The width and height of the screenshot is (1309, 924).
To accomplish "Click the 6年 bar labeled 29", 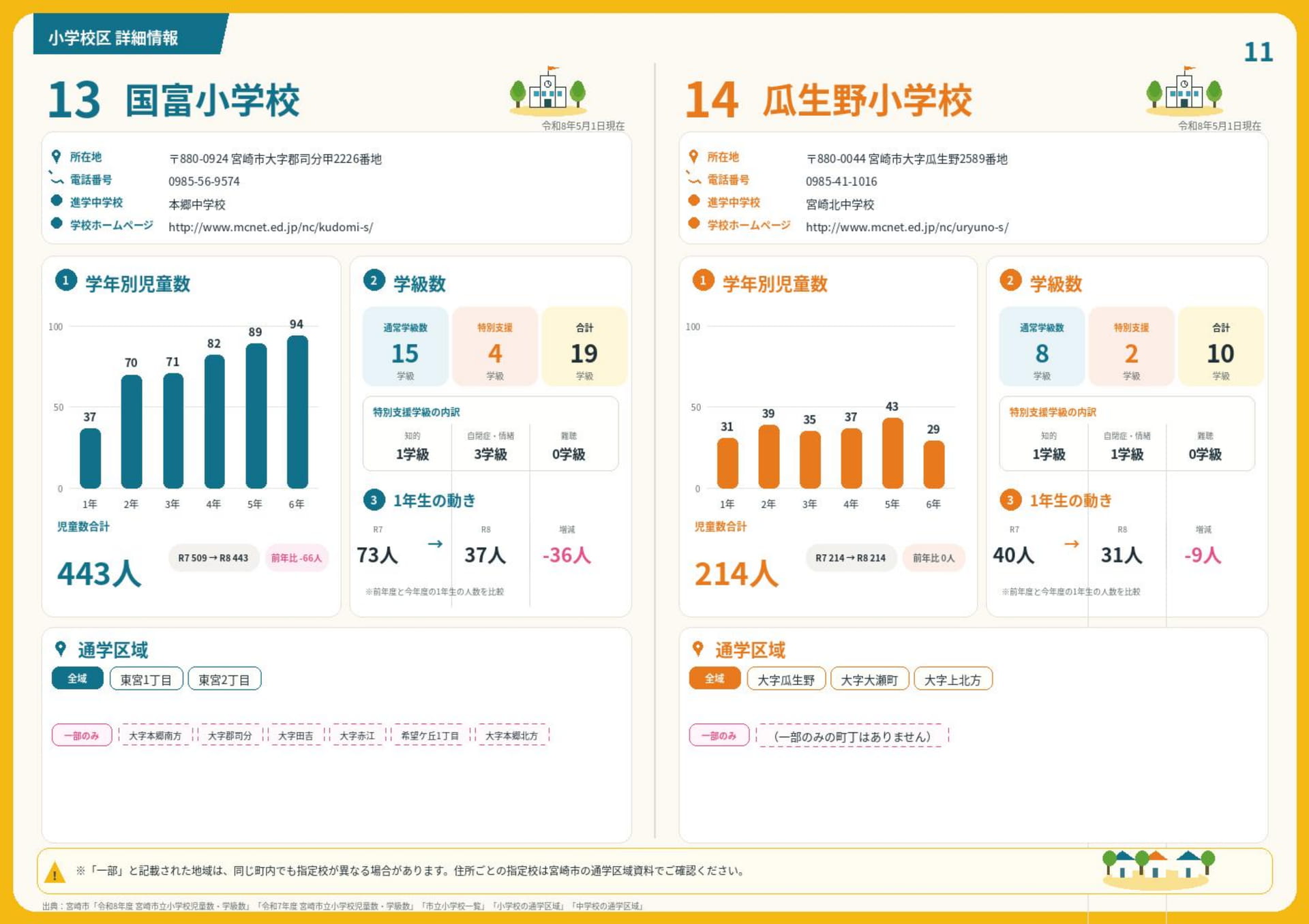I will pos(934,465).
